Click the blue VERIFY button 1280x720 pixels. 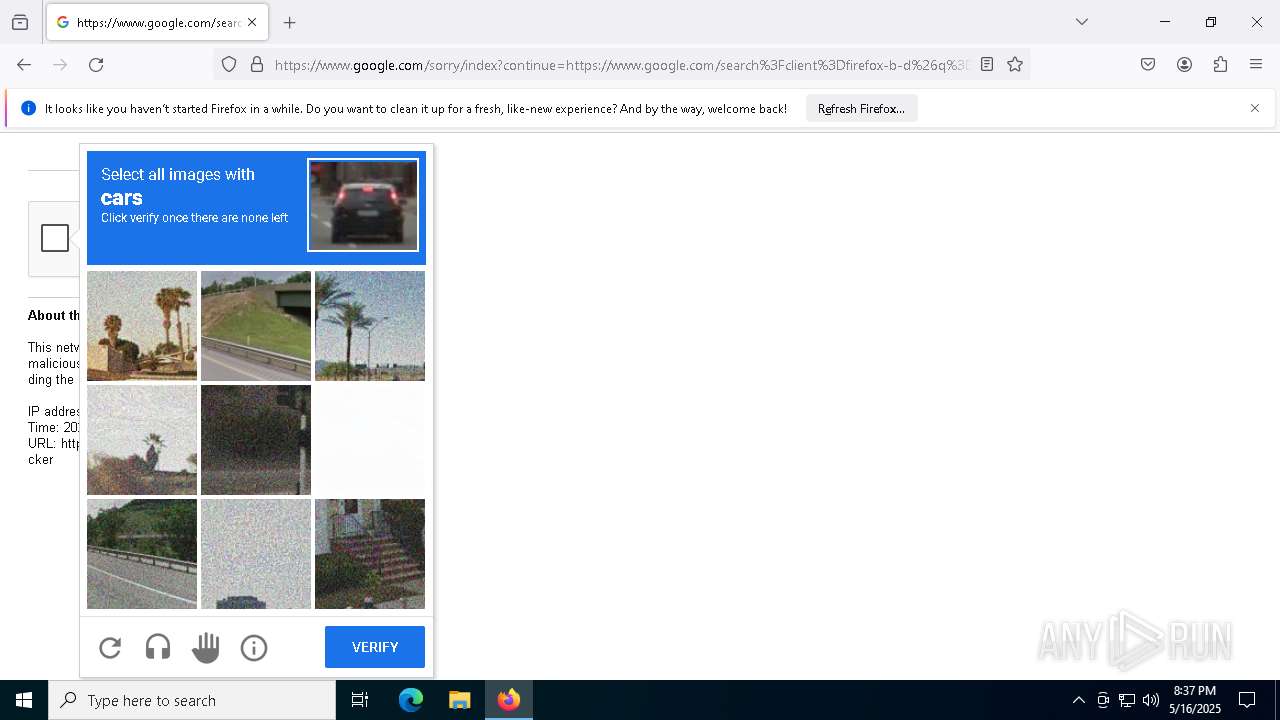pos(375,647)
